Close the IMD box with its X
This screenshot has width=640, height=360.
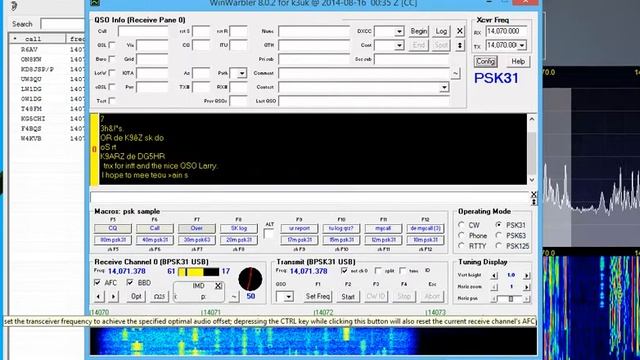218,286
